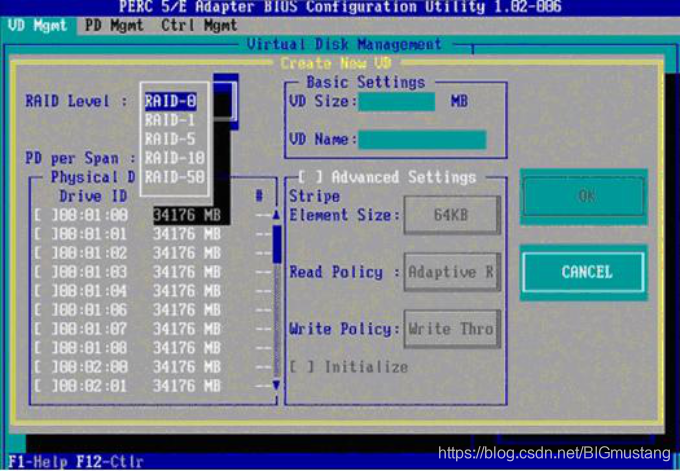The width and height of the screenshot is (680, 472).
Task: Click the Create New VD dialog title
Action: click(x=336, y=63)
